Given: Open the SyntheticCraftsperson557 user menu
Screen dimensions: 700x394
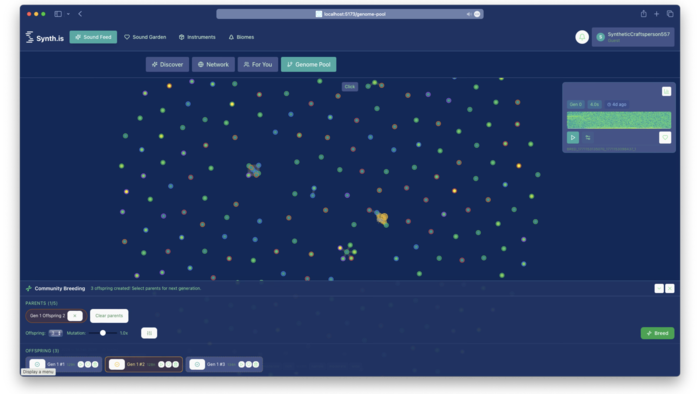Looking at the screenshot, I should point(633,37).
